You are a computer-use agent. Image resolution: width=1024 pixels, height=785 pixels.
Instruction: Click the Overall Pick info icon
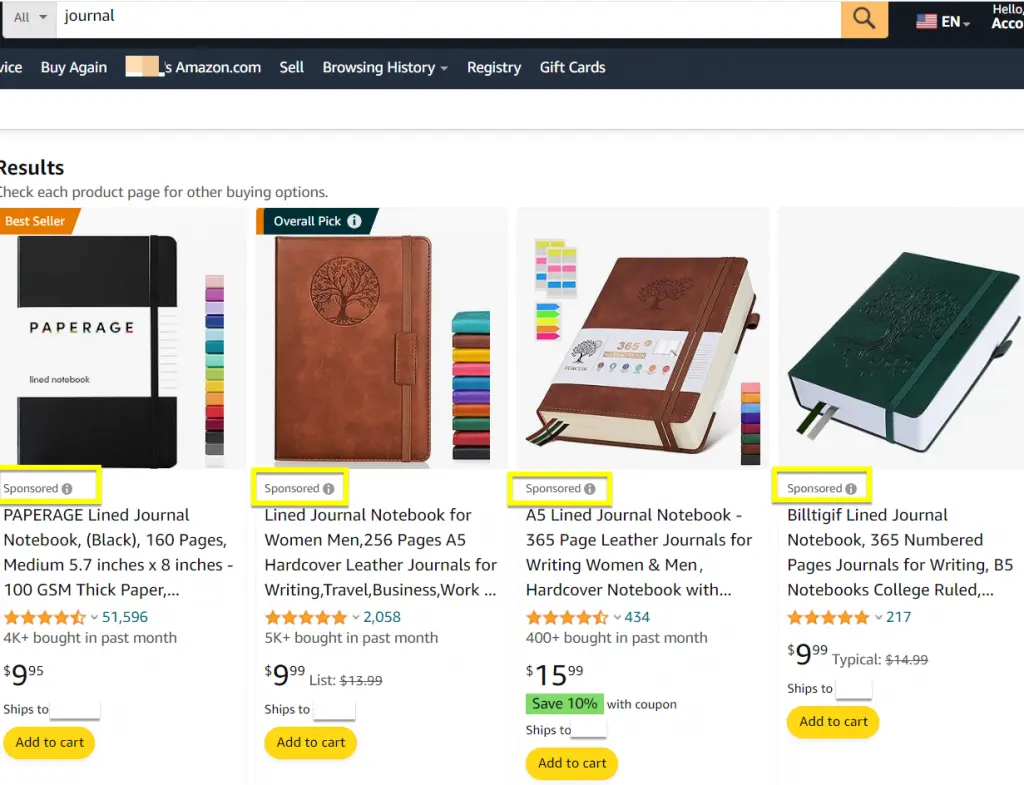click(x=354, y=221)
